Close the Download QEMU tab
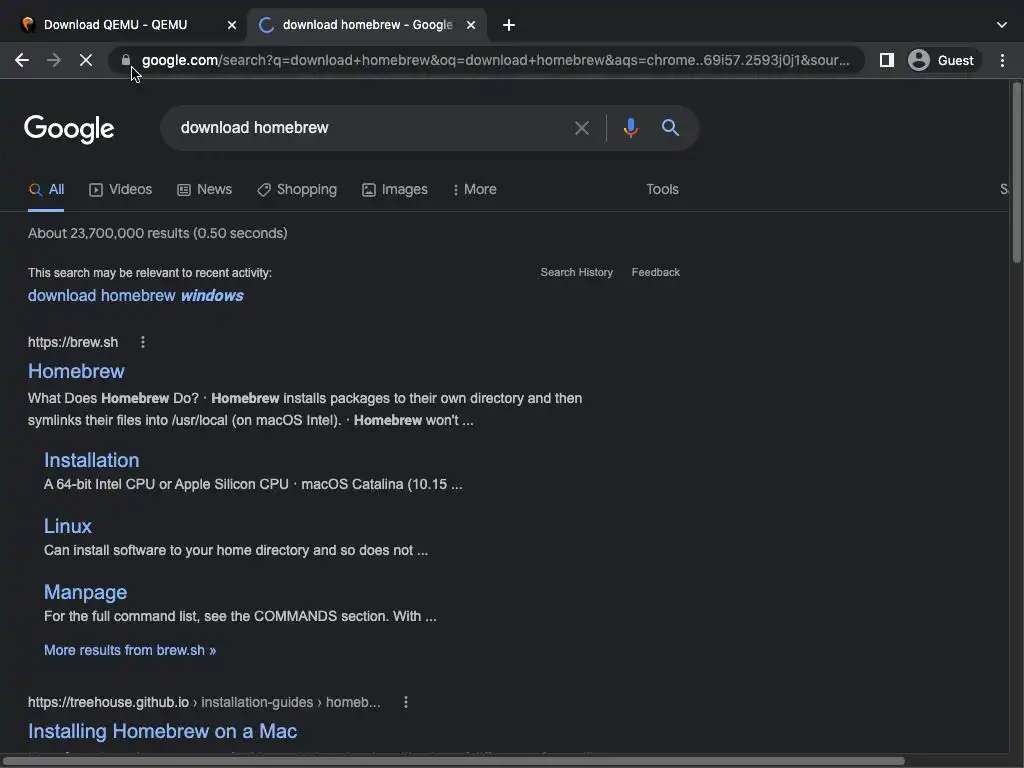 232,25
